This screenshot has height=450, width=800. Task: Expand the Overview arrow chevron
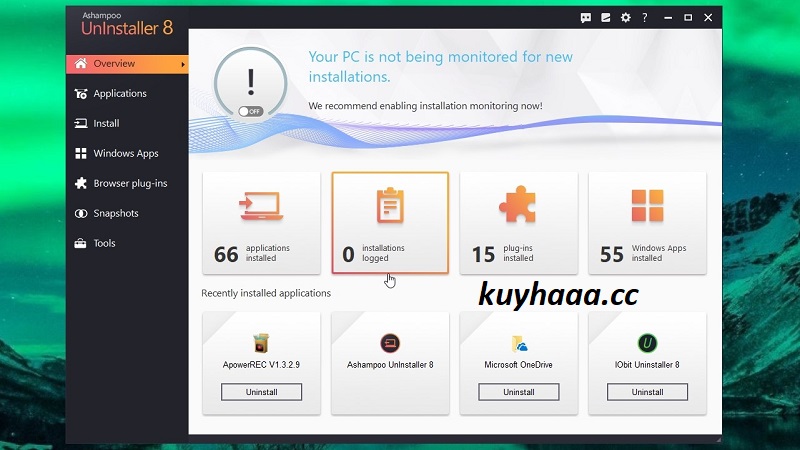[x=183, y=64]
